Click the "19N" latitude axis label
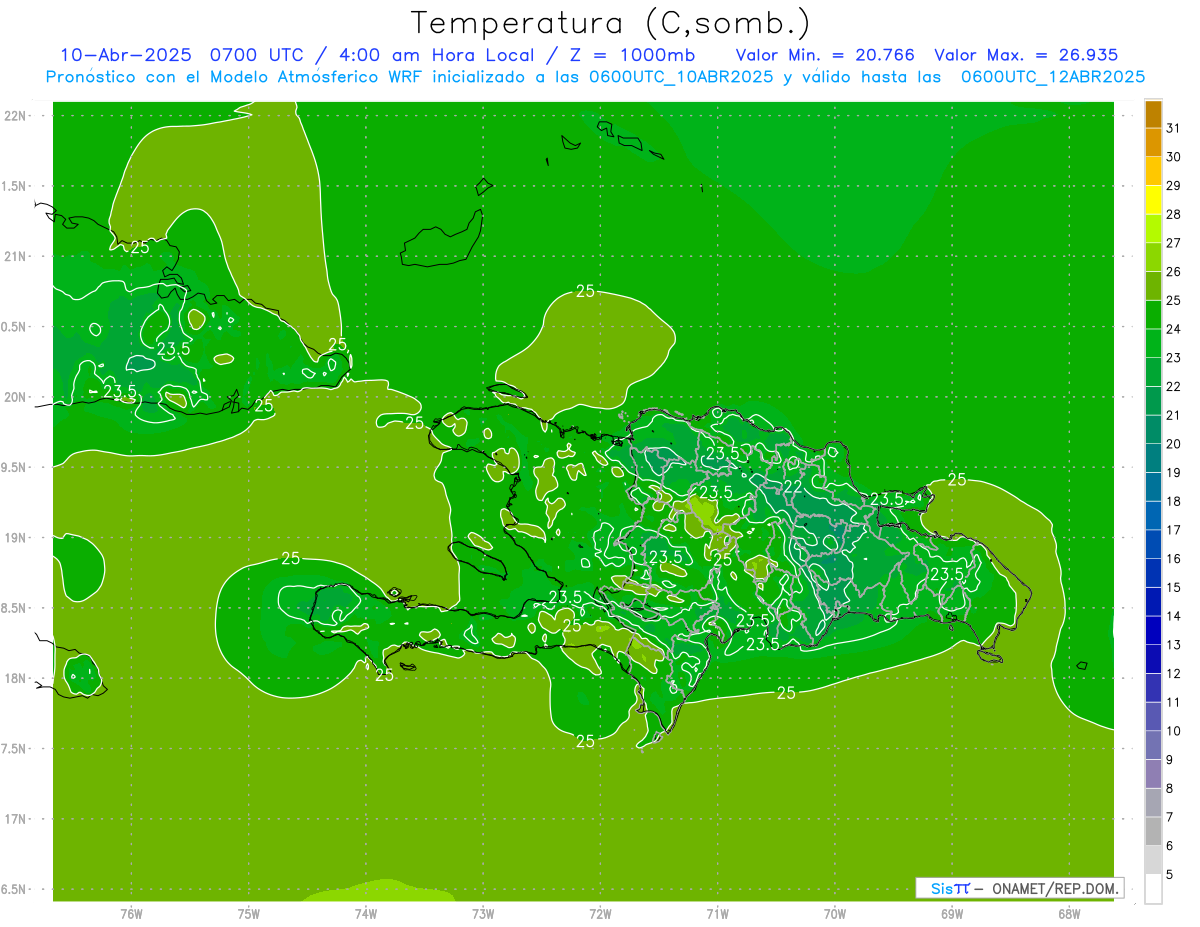This screenshot has width=1200, height=927. click(16, 538)
